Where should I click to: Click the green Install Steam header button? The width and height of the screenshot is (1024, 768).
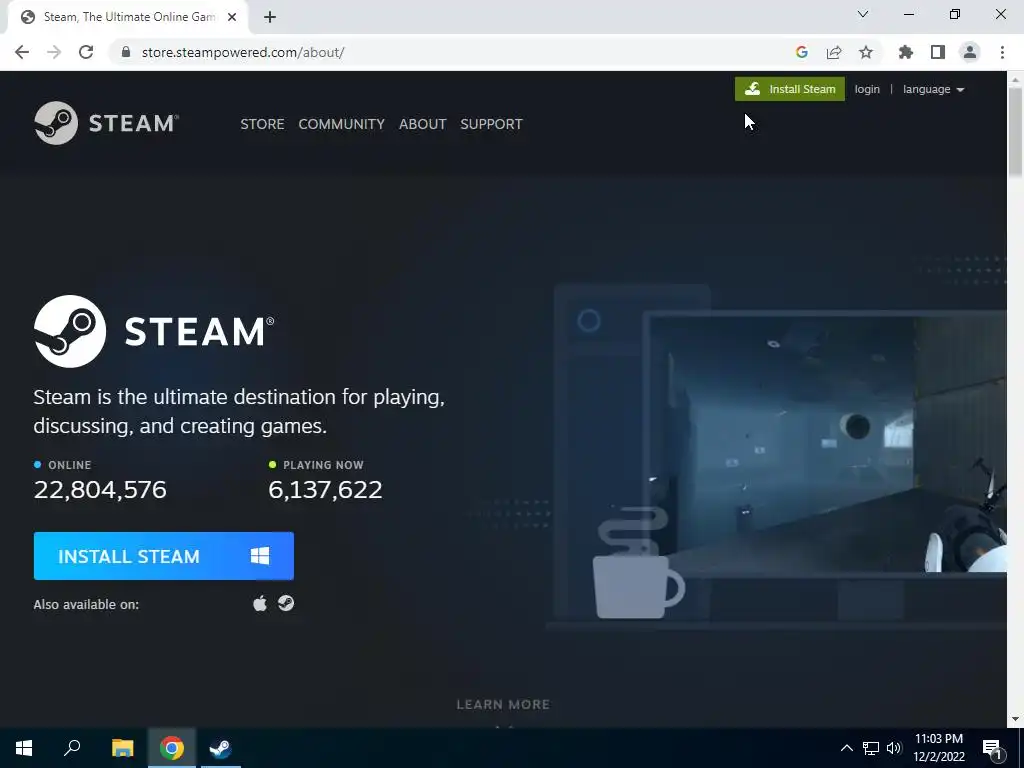[x=790, y=89]
